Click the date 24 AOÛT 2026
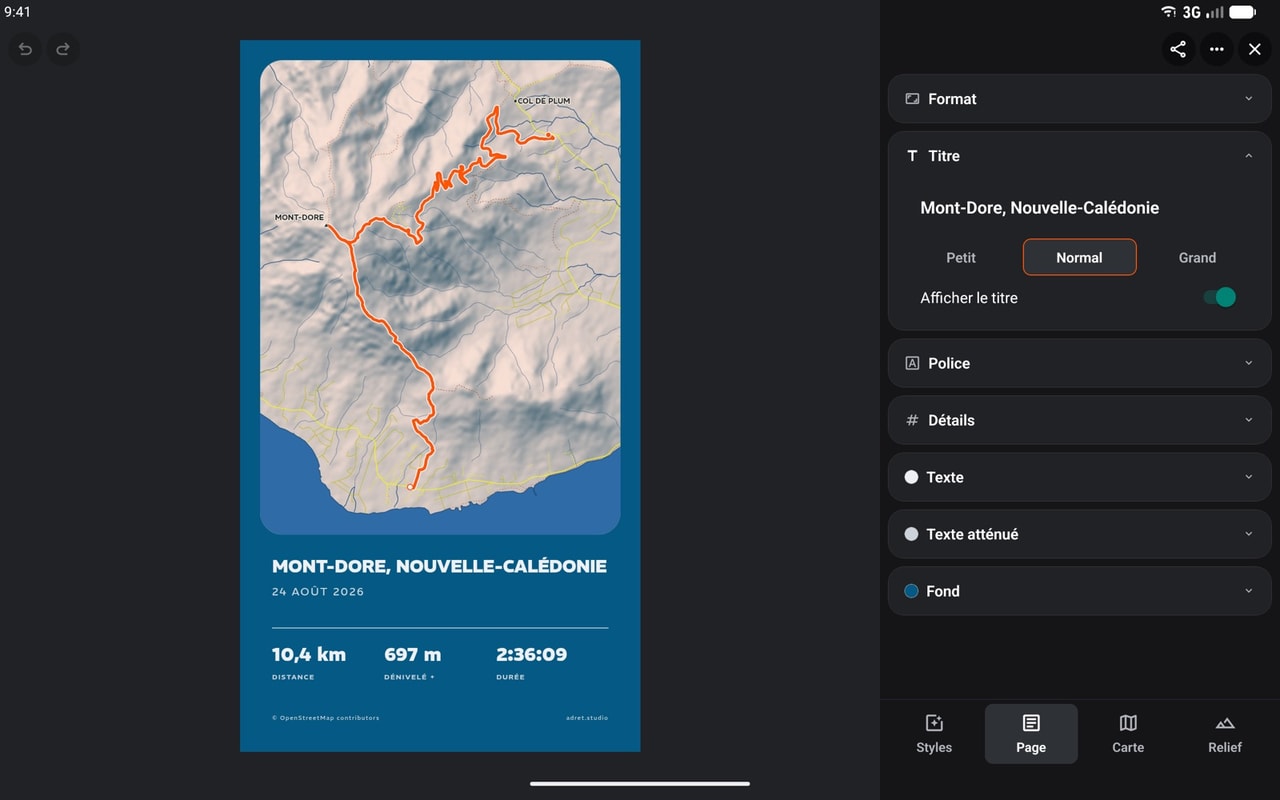The image size is (1280, 800). tap(318, 592)
